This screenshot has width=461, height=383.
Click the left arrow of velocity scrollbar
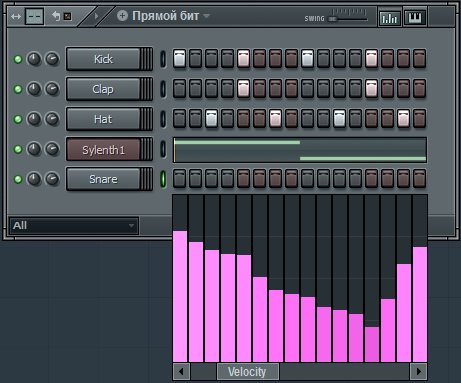pos(182,371)
